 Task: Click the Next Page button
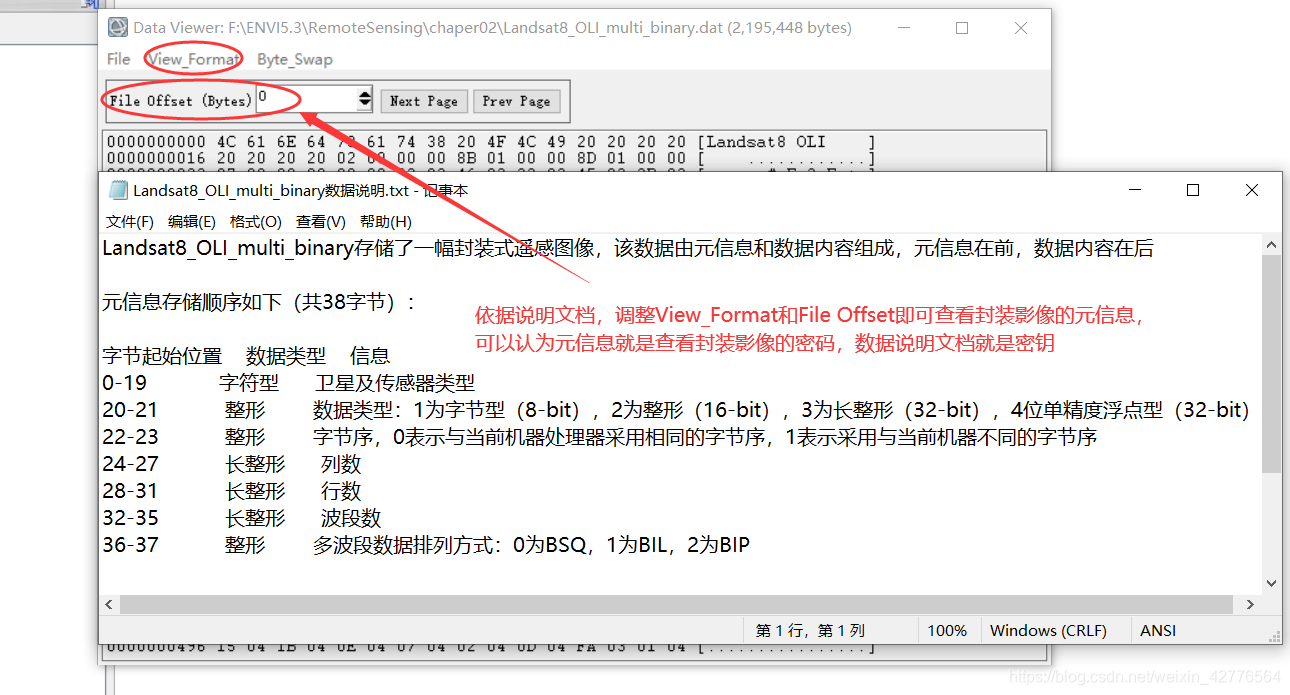click(423, 101)
